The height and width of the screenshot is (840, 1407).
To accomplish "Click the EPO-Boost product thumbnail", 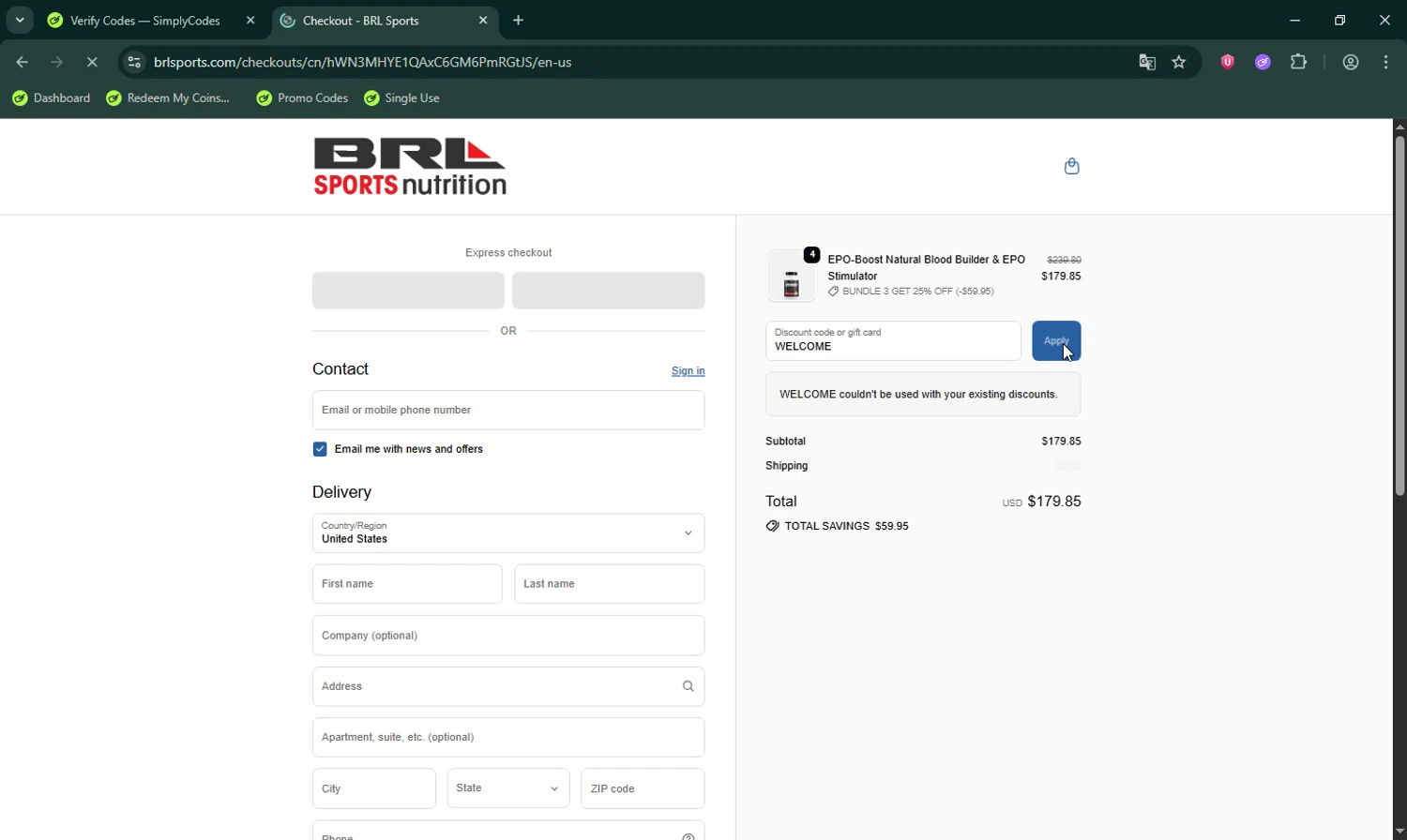I will tap(791, 277).
